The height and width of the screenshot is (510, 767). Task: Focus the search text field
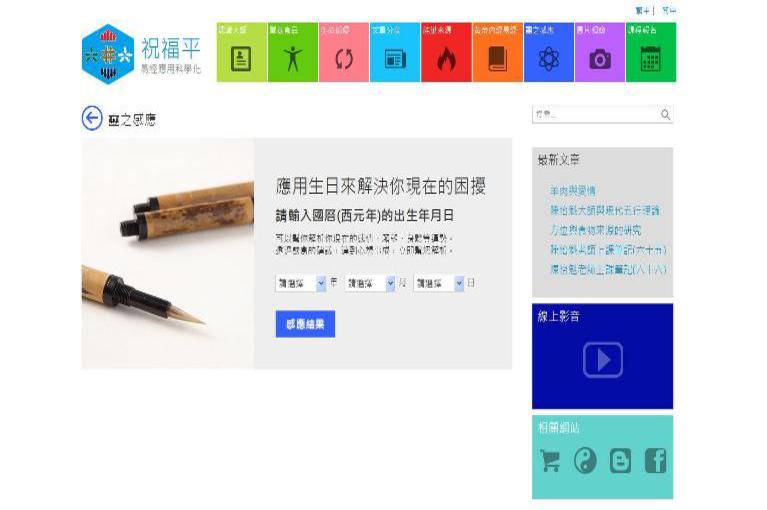[595, 114]
